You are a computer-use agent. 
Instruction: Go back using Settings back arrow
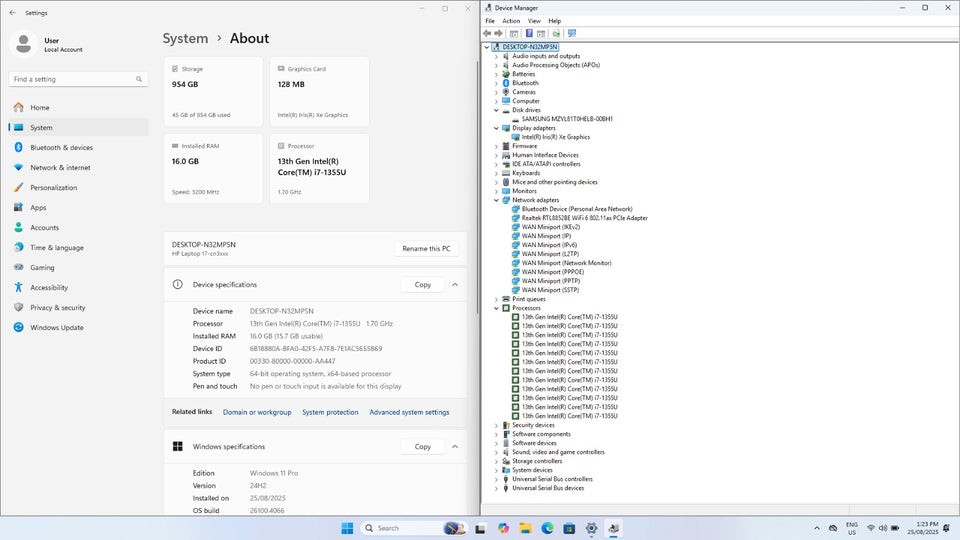[x=12, y=12]
